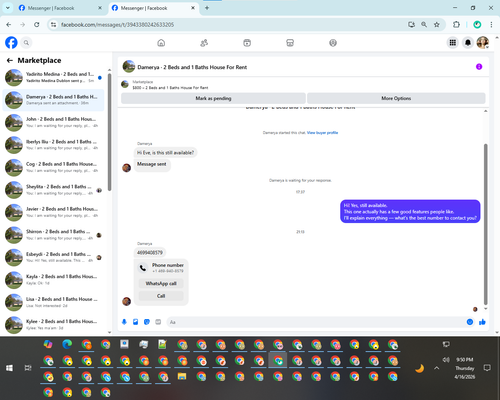
Task: Switch to the first Messenger browser tab
Action: (60, 8)
